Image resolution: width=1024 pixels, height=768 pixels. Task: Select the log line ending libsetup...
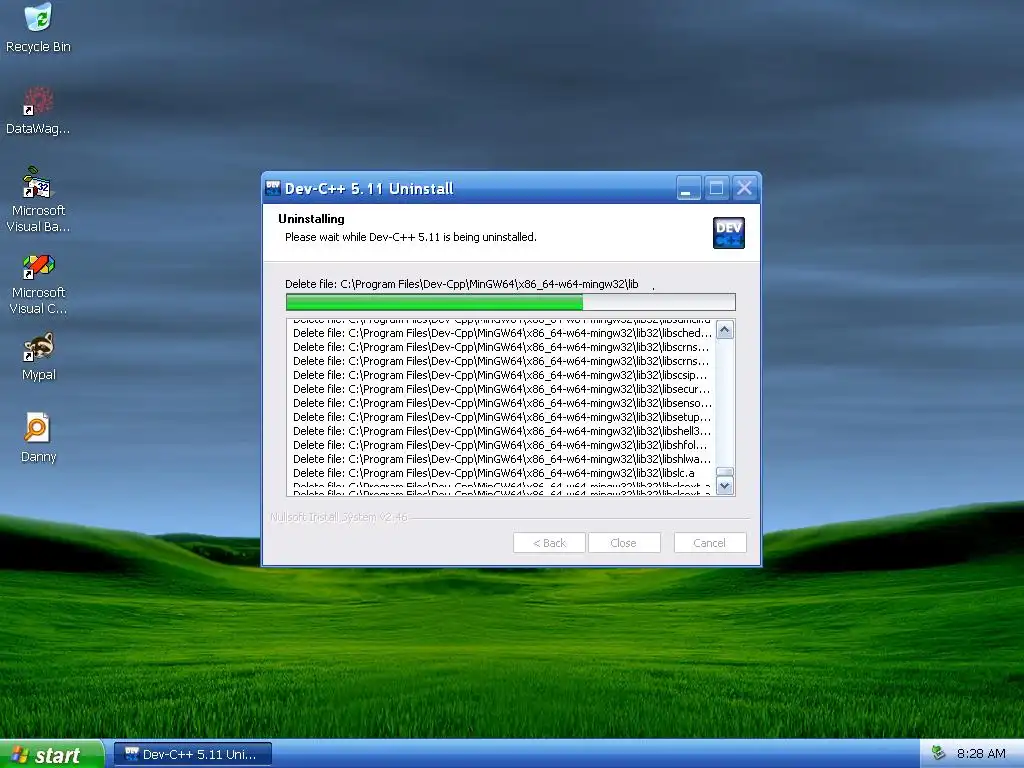tap(502, 417)
